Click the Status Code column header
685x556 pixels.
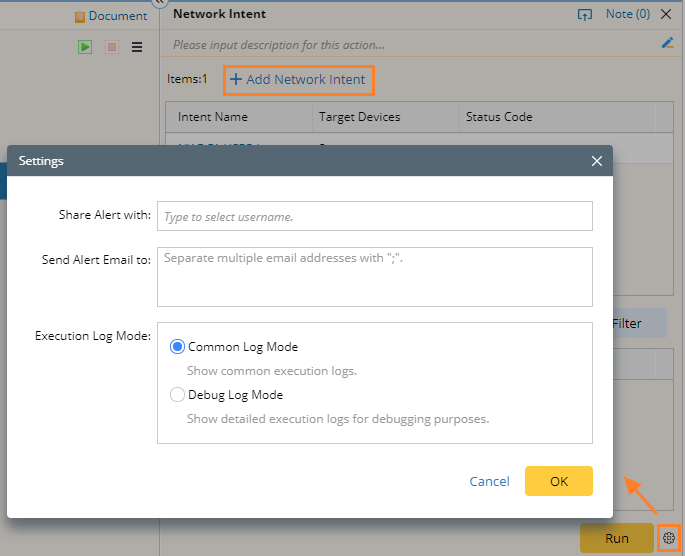557,117
